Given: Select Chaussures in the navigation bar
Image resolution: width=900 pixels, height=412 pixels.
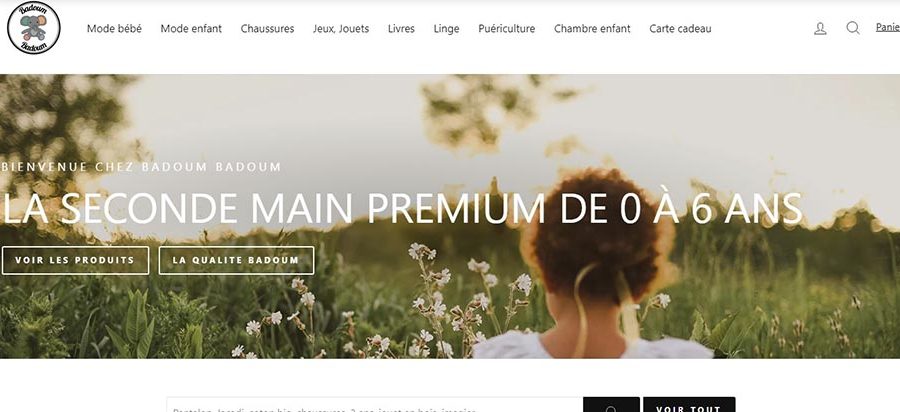Looking at the screenshot, I should click(267, 29).
